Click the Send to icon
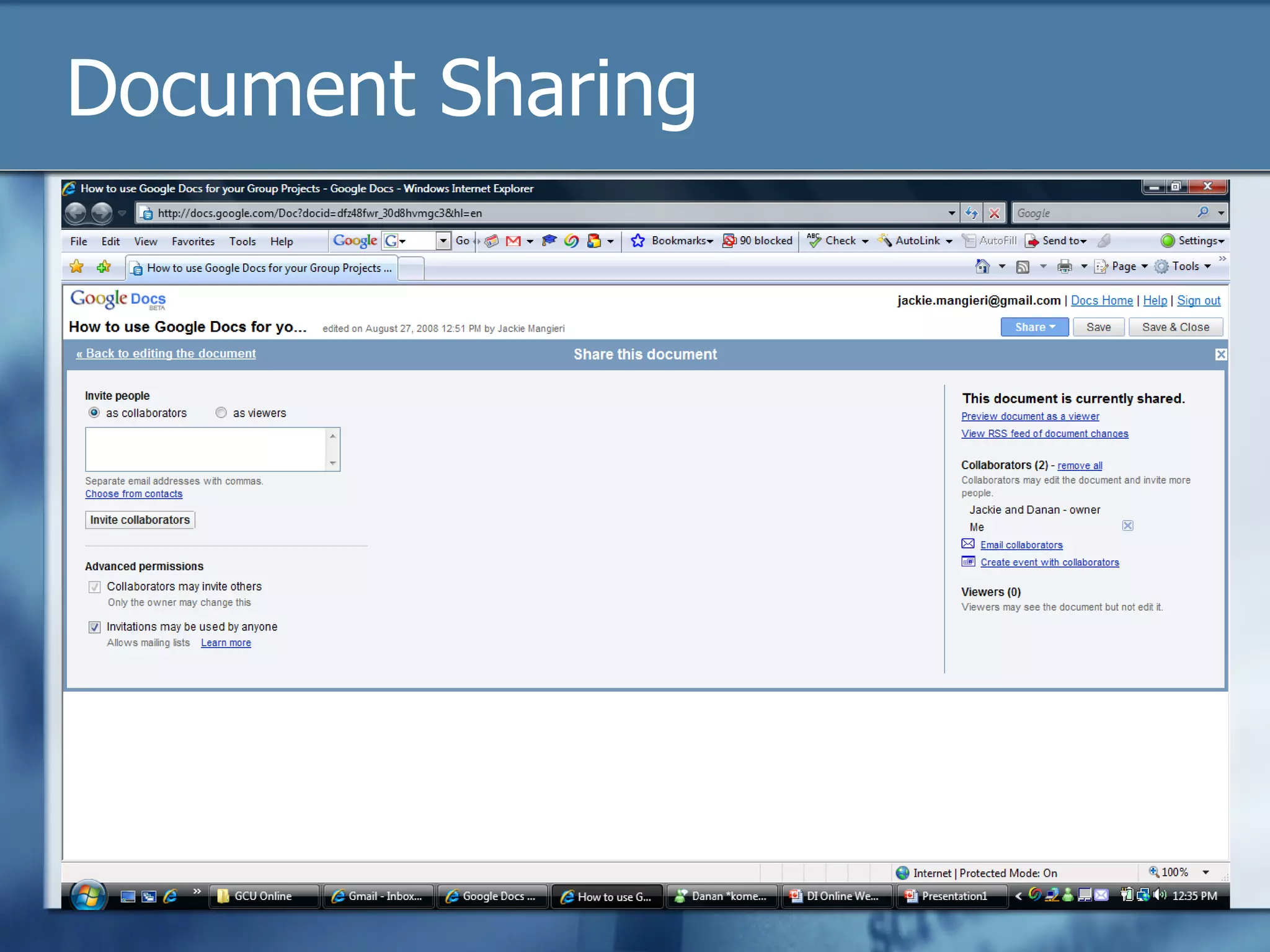1270x952 pixels. (x=1032, y=241)
